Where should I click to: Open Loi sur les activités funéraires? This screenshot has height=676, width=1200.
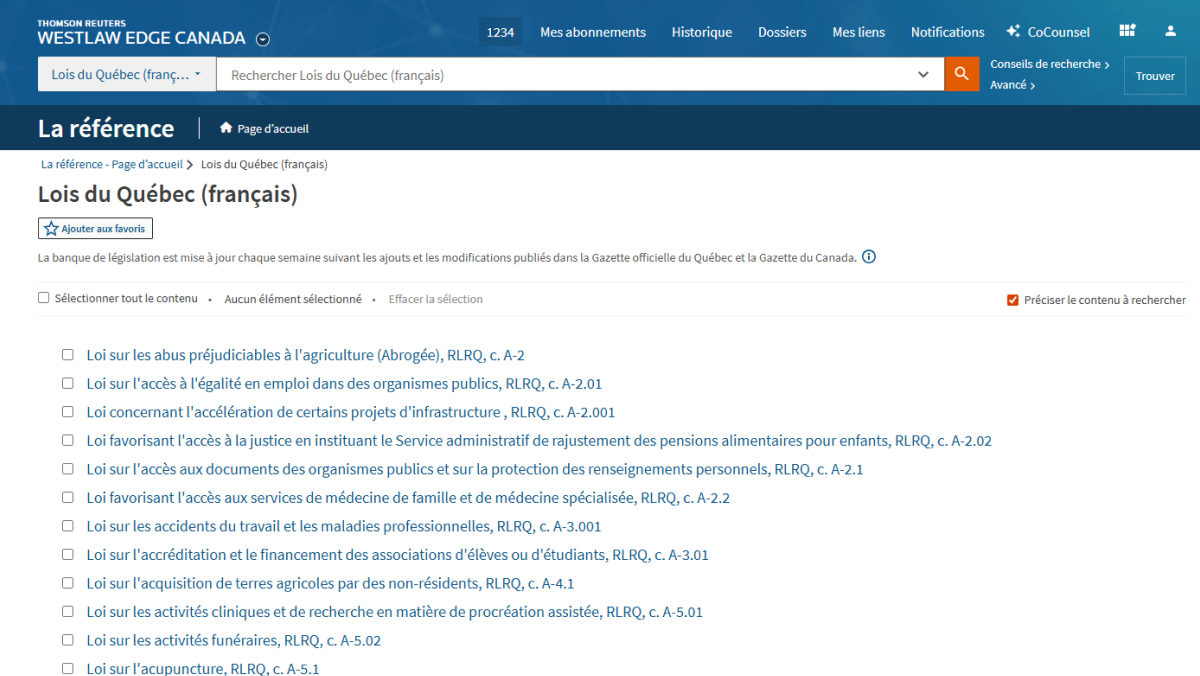click(233, 640)
